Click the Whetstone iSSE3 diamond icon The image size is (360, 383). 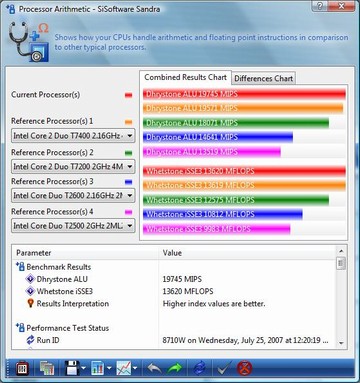point(30,291)
